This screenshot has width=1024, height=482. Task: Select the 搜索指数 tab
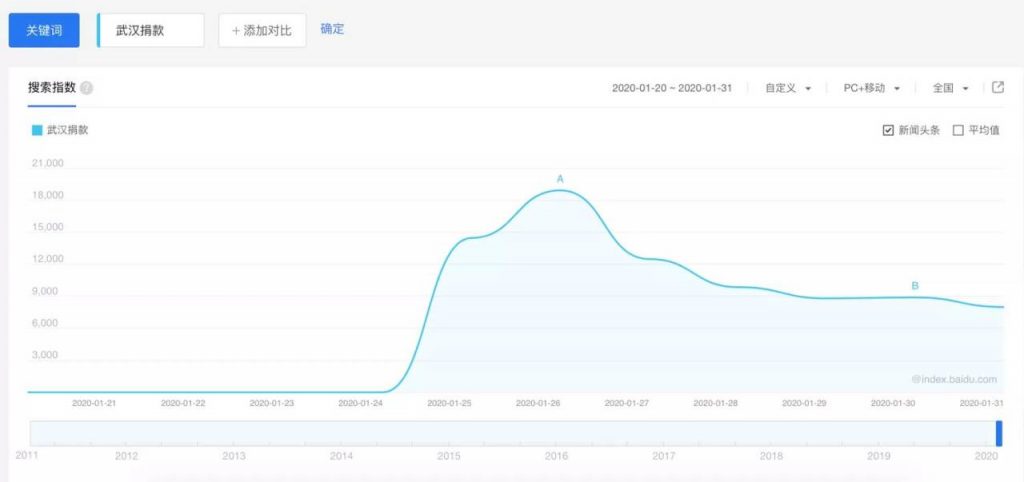point(52,88)
